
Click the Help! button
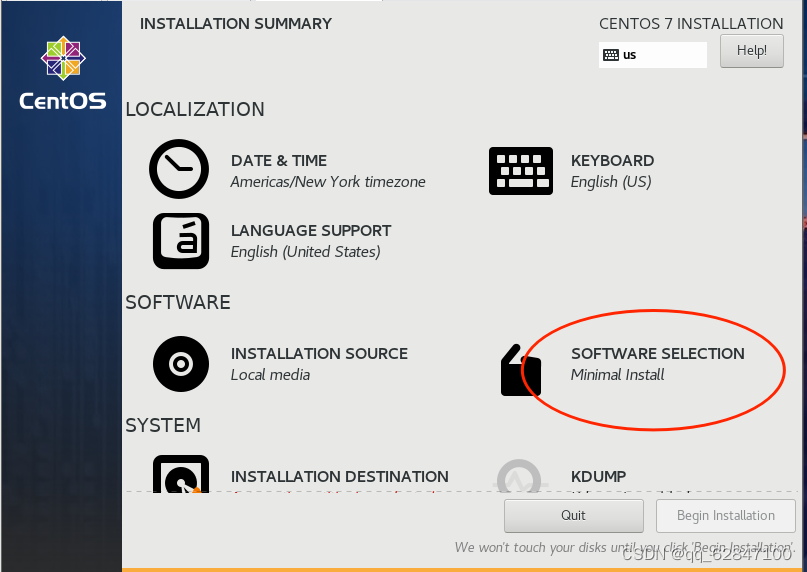[751, 51]
